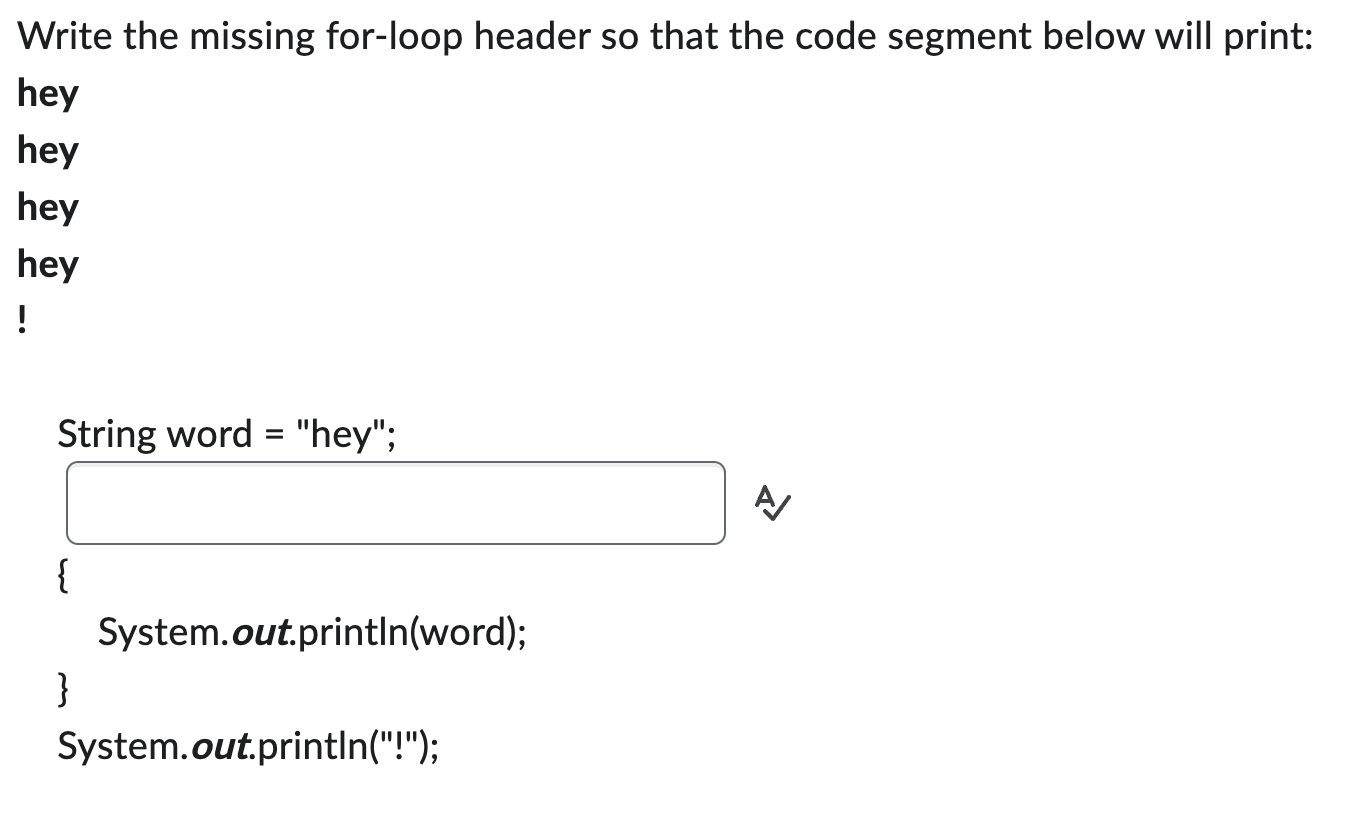Click inside the empty for-loop answer box
Viewport: 1370px width, 816px height.
pos(395,503)
